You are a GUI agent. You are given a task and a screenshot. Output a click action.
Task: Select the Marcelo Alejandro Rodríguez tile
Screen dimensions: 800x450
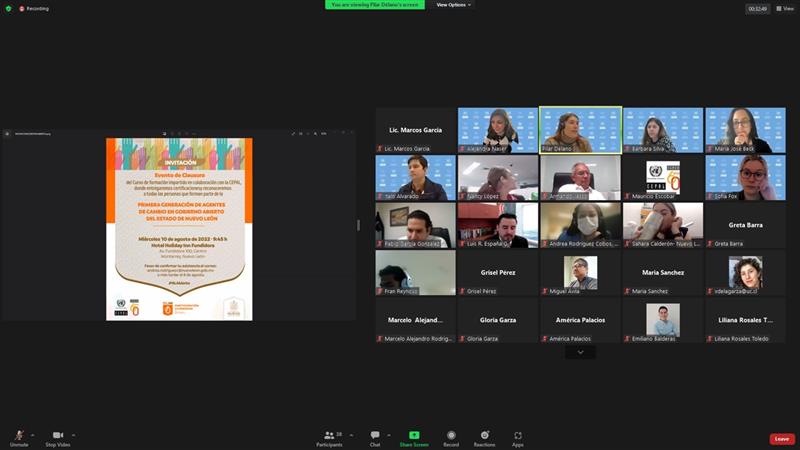(415, 320)
